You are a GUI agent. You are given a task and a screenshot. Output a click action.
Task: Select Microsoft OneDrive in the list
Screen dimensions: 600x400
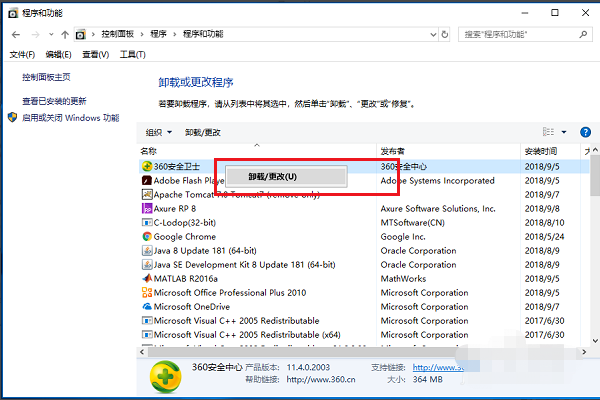pyautogui.click(x=192, y=307)
